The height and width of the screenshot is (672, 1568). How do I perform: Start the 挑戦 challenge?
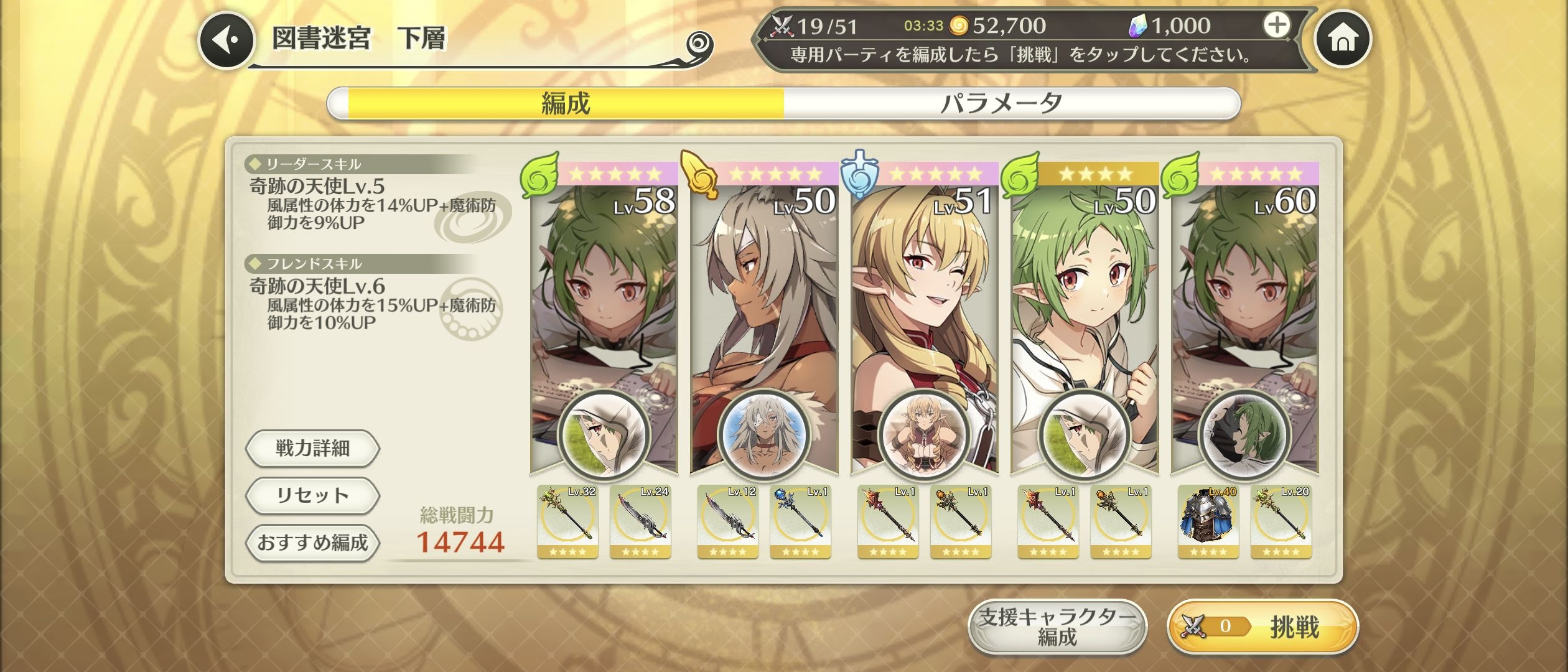(1262, 627)
